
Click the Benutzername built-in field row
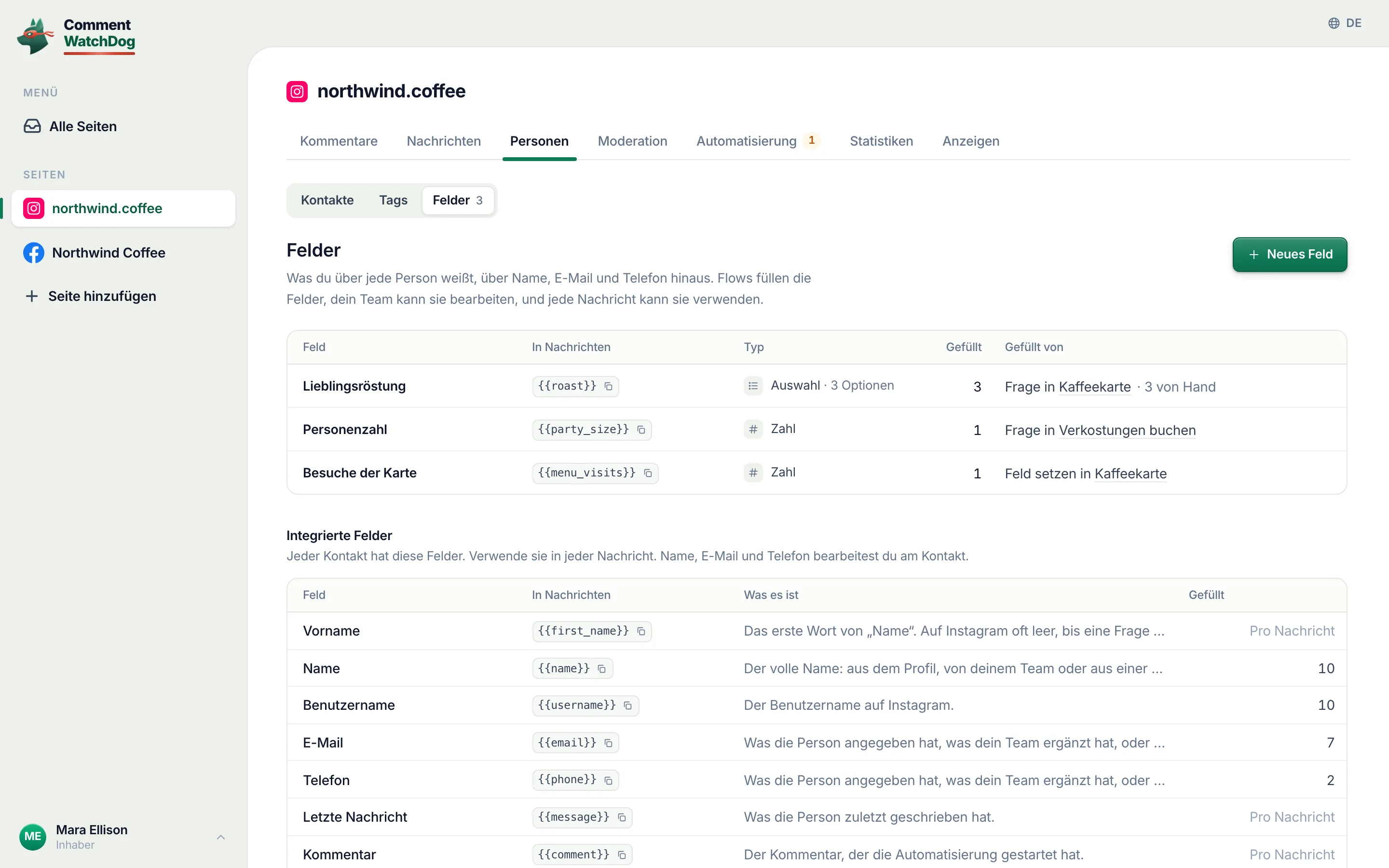point(817,705)
